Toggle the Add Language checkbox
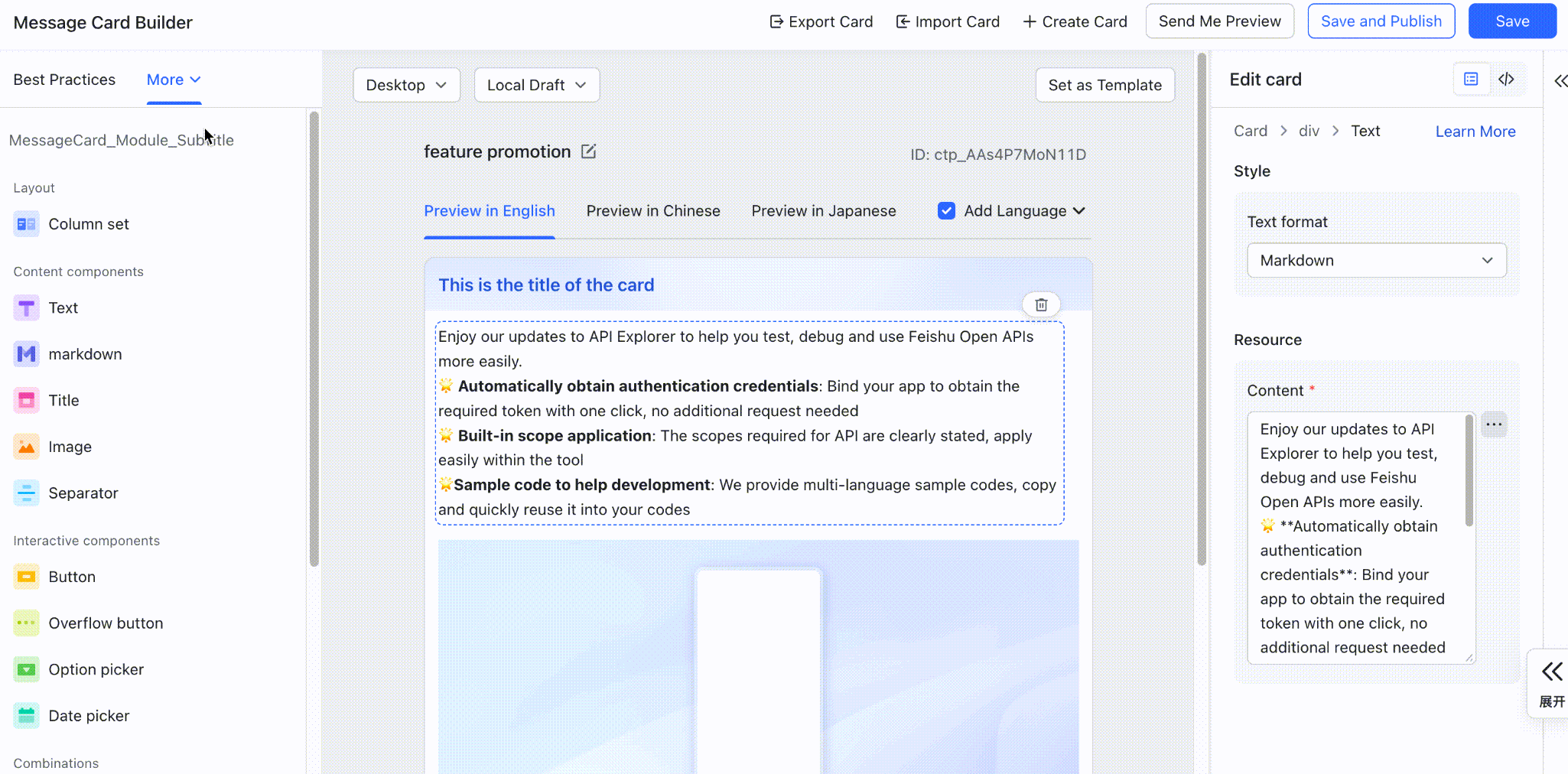Image resolution: width=1568 pixels, height=774 pixels. pos(946,211)
